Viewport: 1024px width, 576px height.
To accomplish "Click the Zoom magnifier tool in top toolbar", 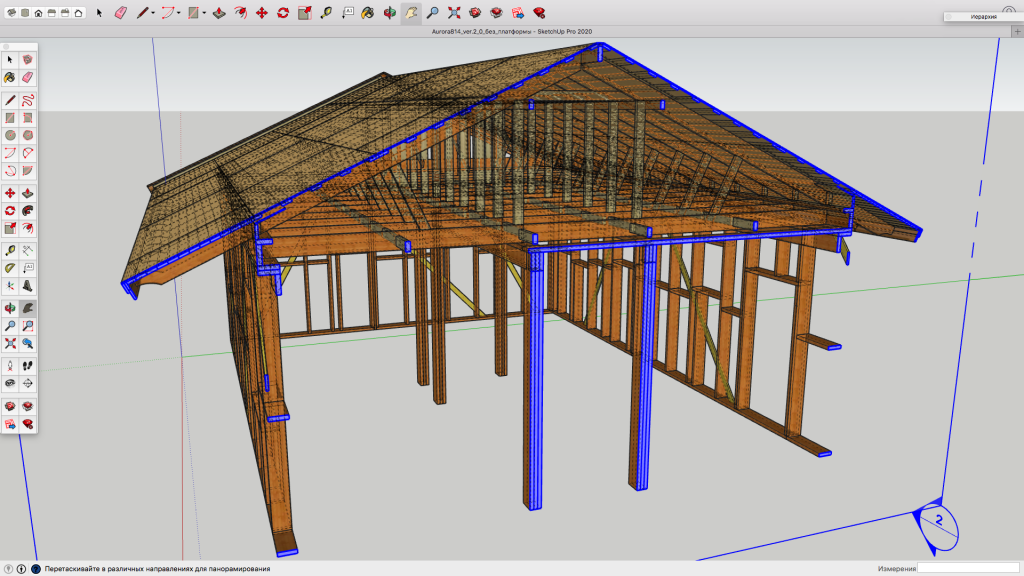I will pos(432,13).
